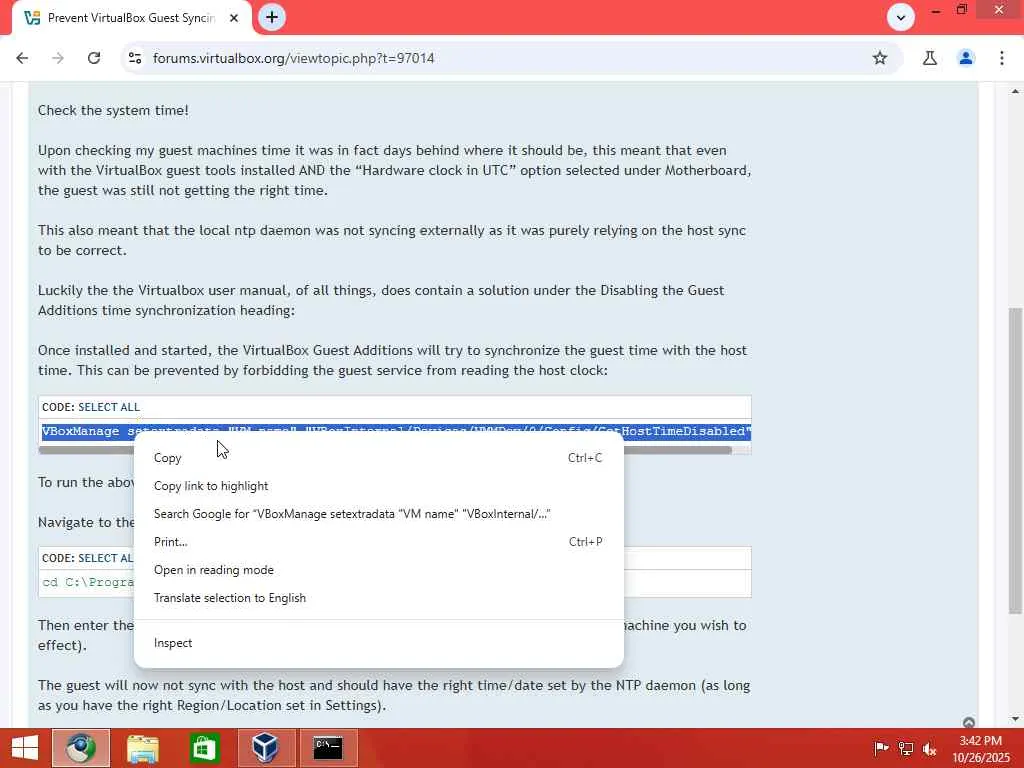Open Chrome Labs flask icon
Image resolution: width=1024 pixels, height=768 pixels.
pos(930,58)
